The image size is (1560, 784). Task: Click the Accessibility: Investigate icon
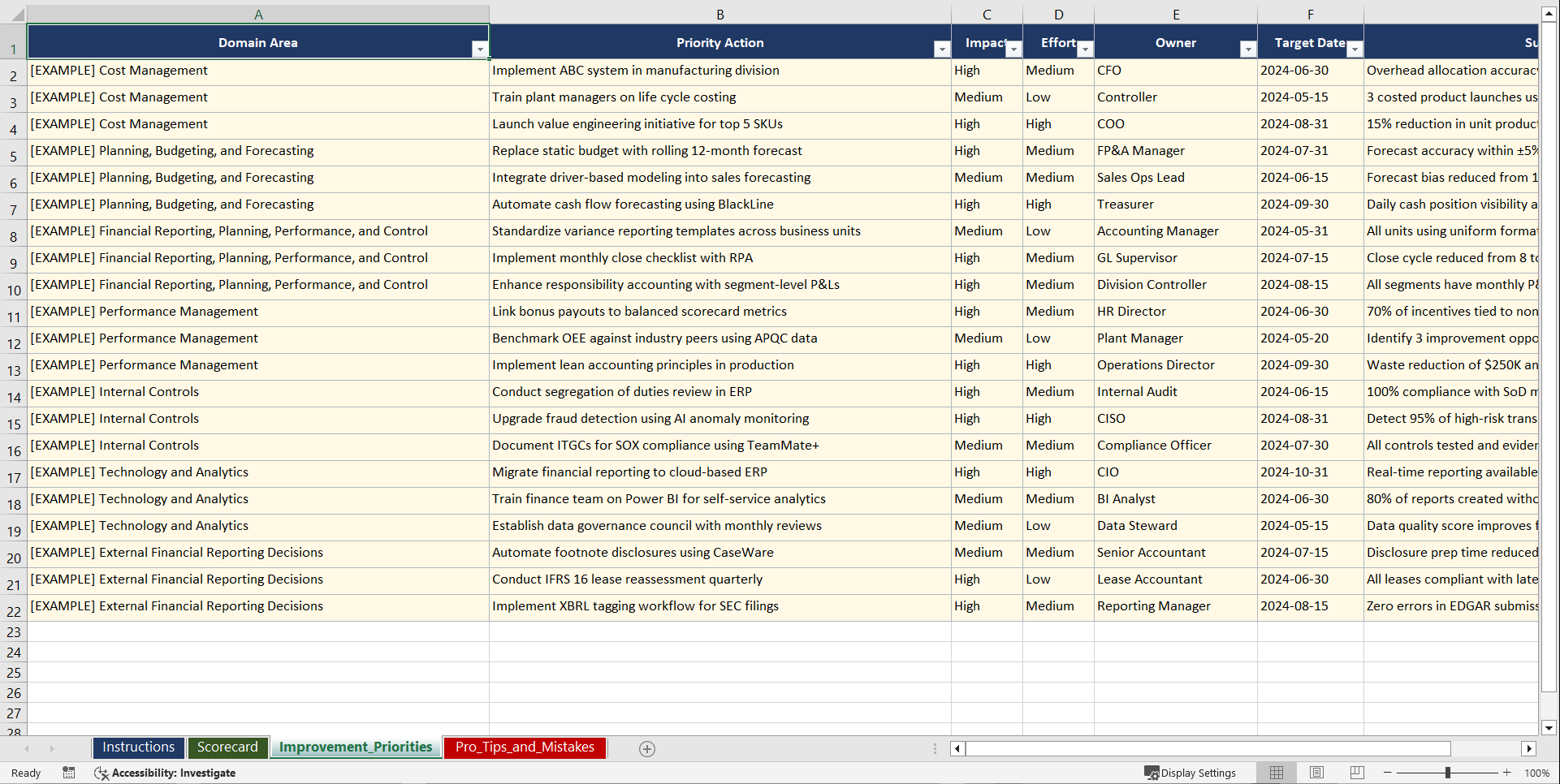102,773
